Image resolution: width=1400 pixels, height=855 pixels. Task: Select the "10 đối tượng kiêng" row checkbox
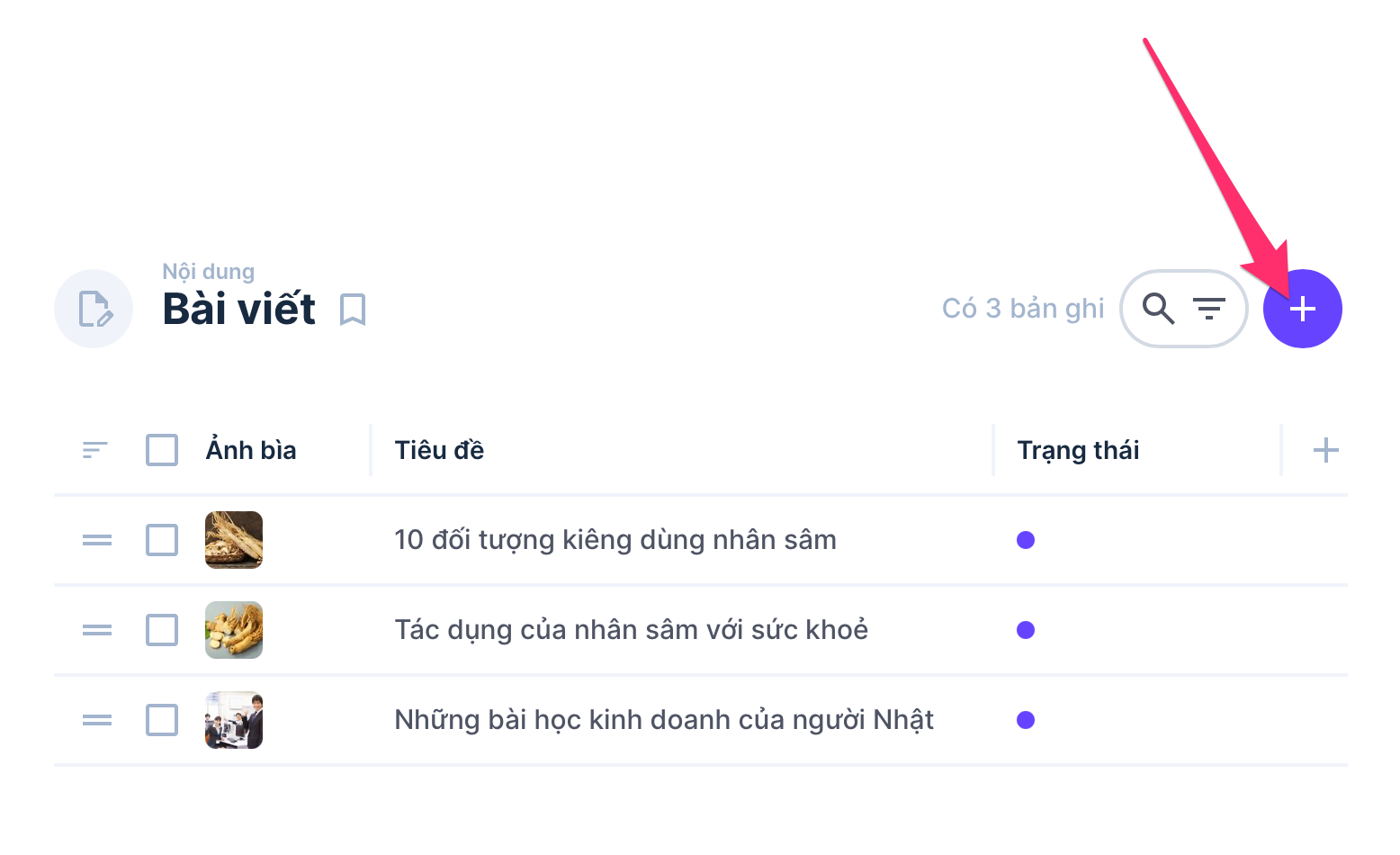[162, 540]
